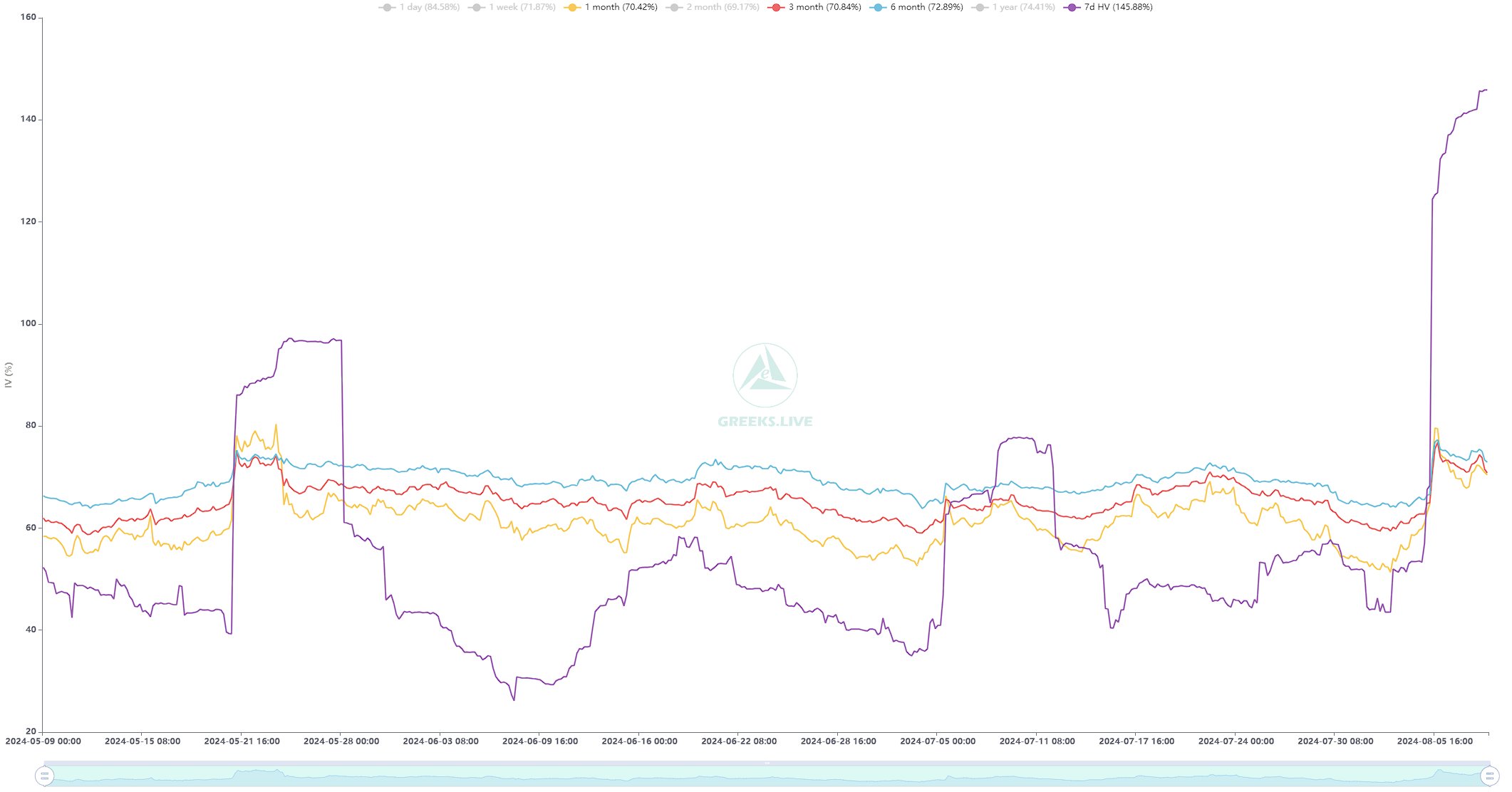Click the left zoom slider handle
Image resolution: width=1512 pixels, height=792 pixels.
point(45,776)
